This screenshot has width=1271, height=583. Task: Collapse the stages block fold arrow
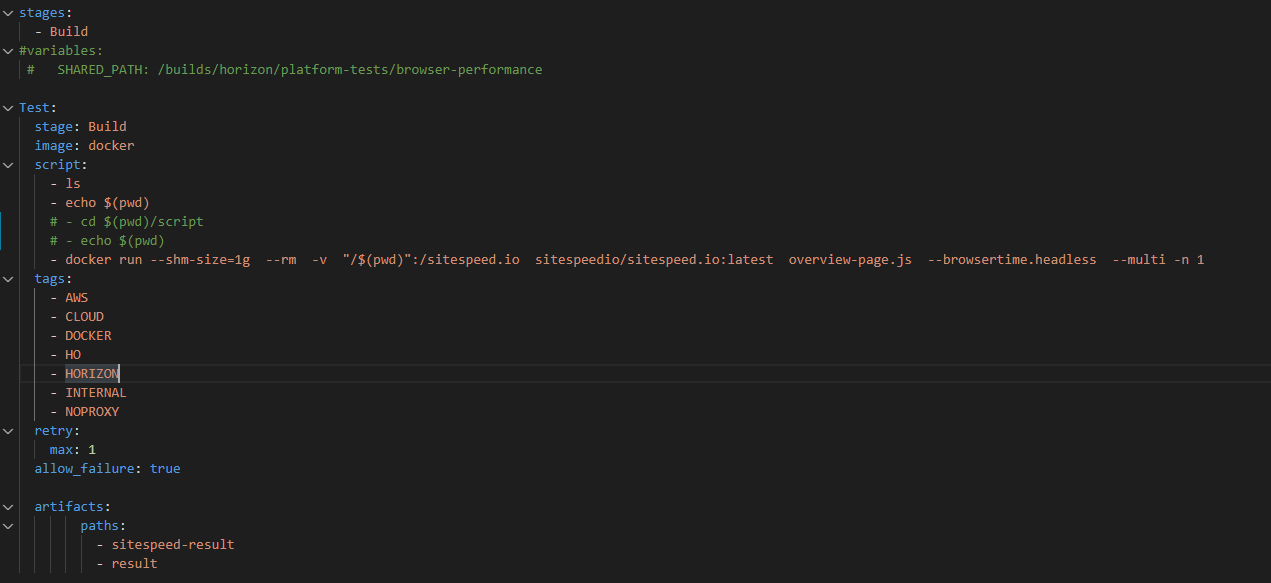tap(8, 13)
